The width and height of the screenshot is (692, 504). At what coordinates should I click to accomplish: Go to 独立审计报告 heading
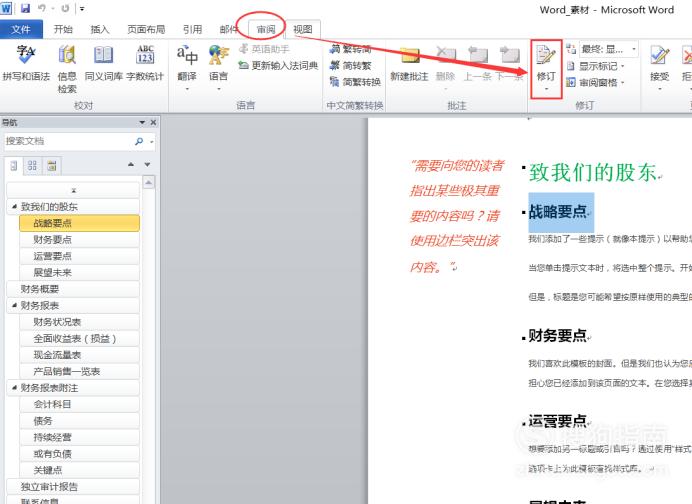pos(73,487)
